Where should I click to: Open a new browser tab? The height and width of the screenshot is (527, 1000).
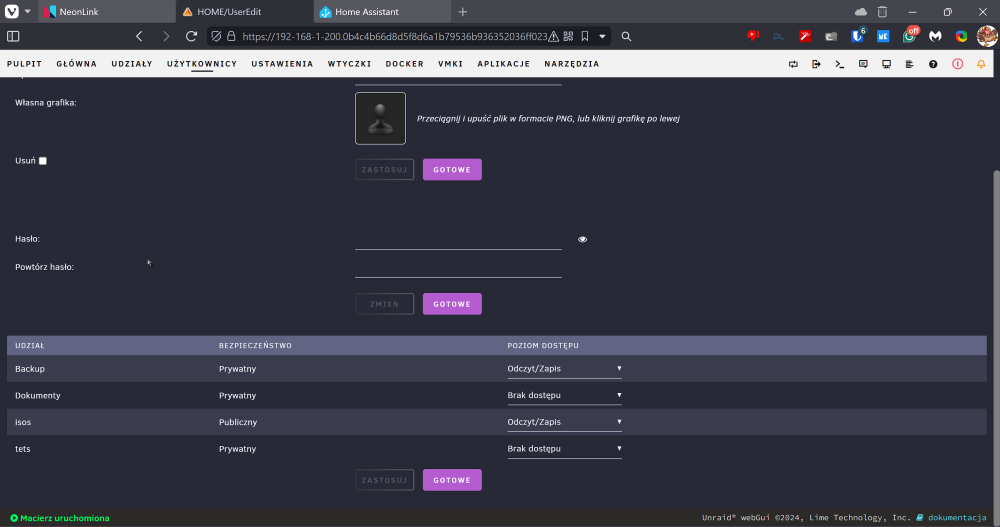463,11
